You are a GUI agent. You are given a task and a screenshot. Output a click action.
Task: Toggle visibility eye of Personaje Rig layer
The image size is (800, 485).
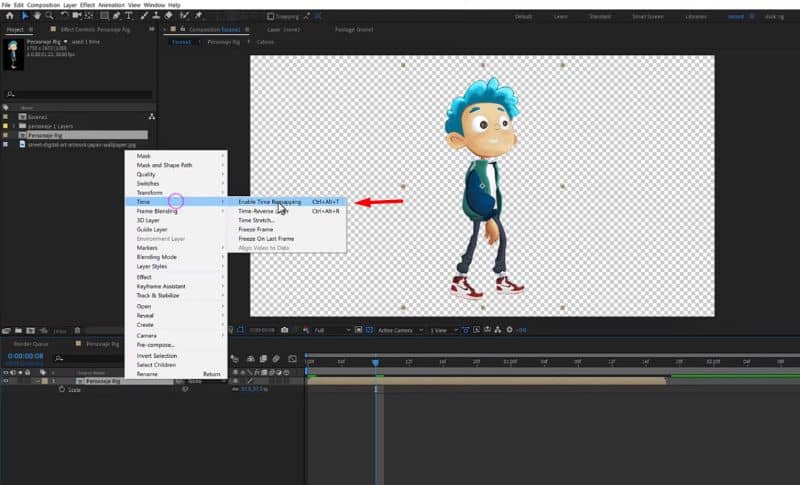pos(5,381)
